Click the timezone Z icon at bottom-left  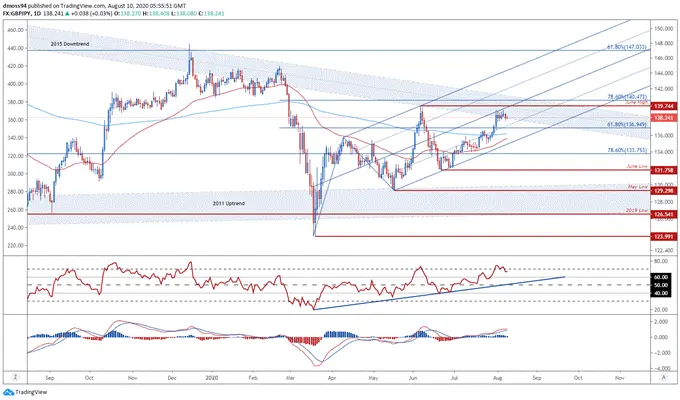pos(15,377)
